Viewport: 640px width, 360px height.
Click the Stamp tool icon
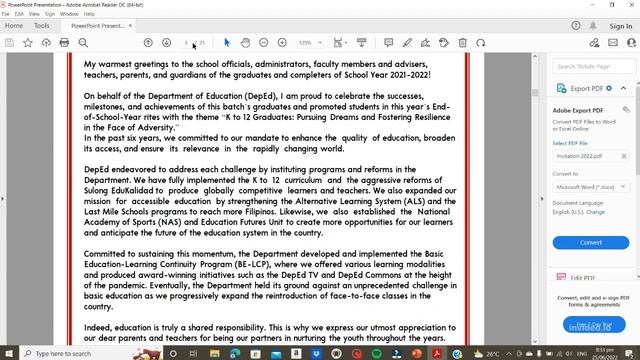[444, 42]
